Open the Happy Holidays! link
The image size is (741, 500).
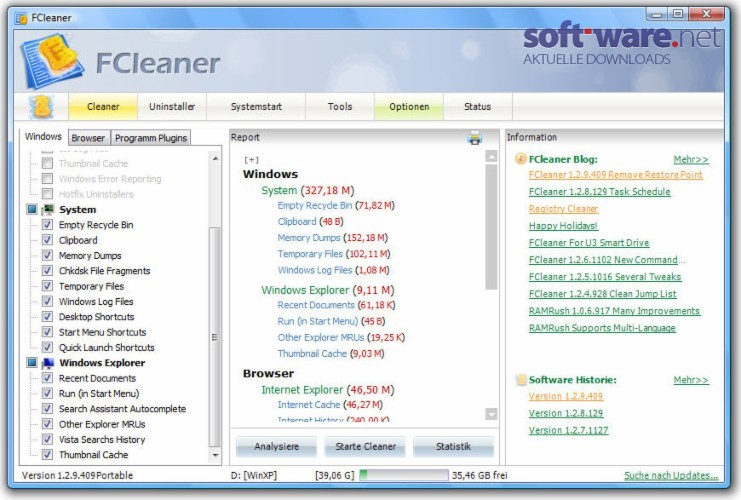[563, 226]
